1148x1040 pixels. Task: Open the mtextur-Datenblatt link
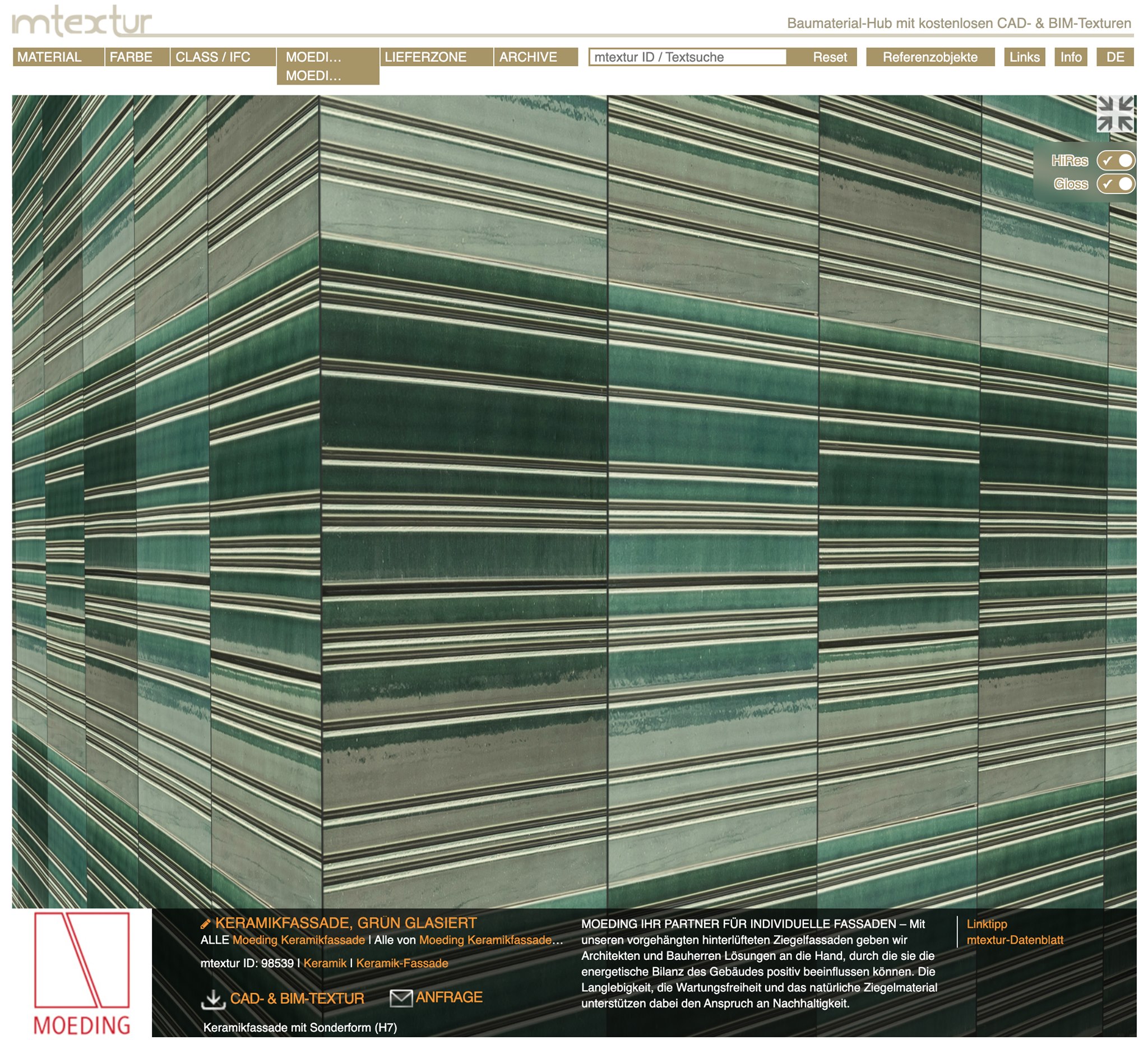coord(1015,940)
